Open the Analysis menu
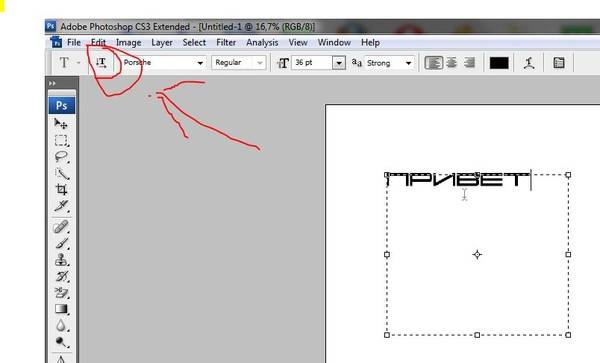Screen dimensions: 600x363 (x=262, y=42)
